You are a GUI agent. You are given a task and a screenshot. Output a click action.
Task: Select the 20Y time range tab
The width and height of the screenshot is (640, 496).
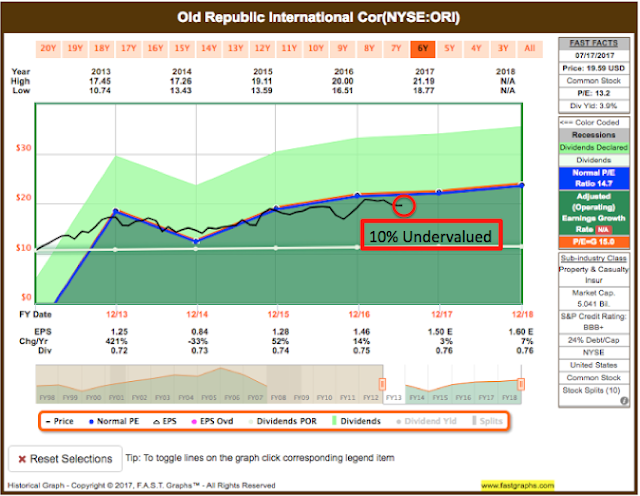pyautogui.click(x=48, y=49)
